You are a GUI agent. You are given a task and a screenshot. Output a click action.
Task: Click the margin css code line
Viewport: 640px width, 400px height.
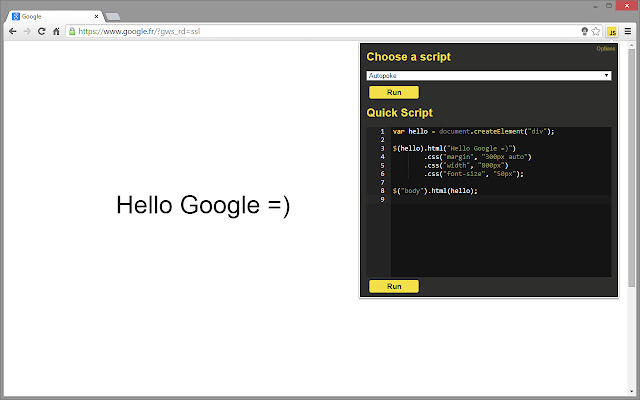(478, 157)
